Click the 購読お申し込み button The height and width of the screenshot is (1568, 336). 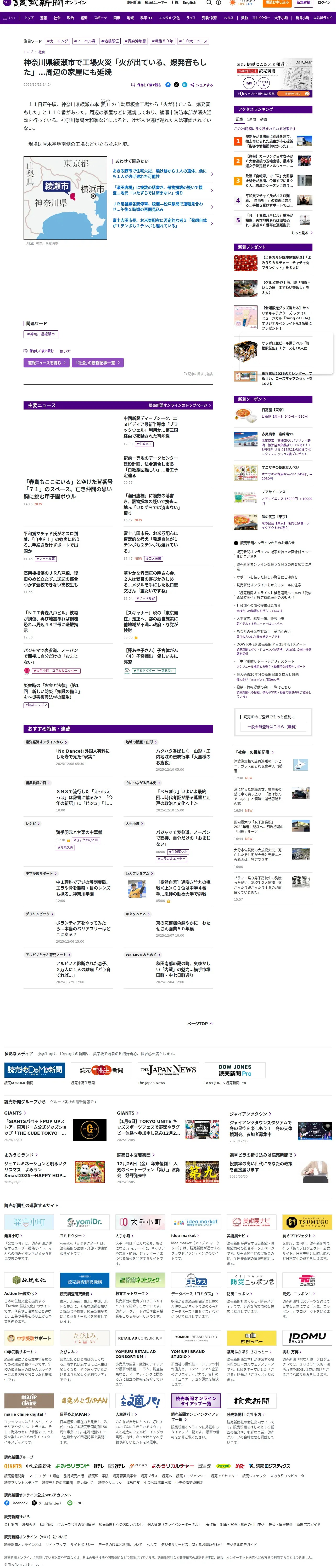click(x=277, y=3)
